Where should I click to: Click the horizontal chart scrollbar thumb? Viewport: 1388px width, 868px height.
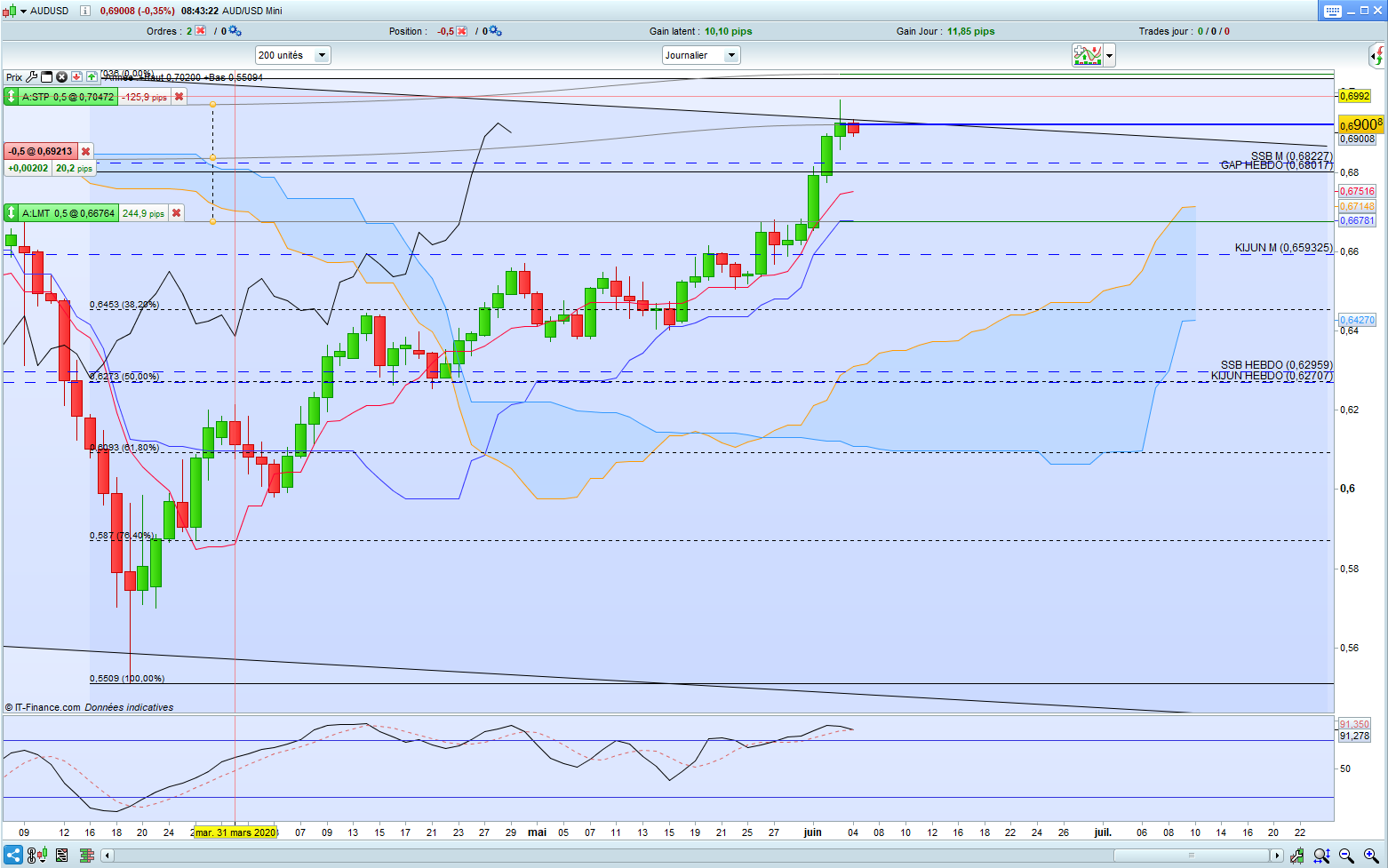[1192, 856]
